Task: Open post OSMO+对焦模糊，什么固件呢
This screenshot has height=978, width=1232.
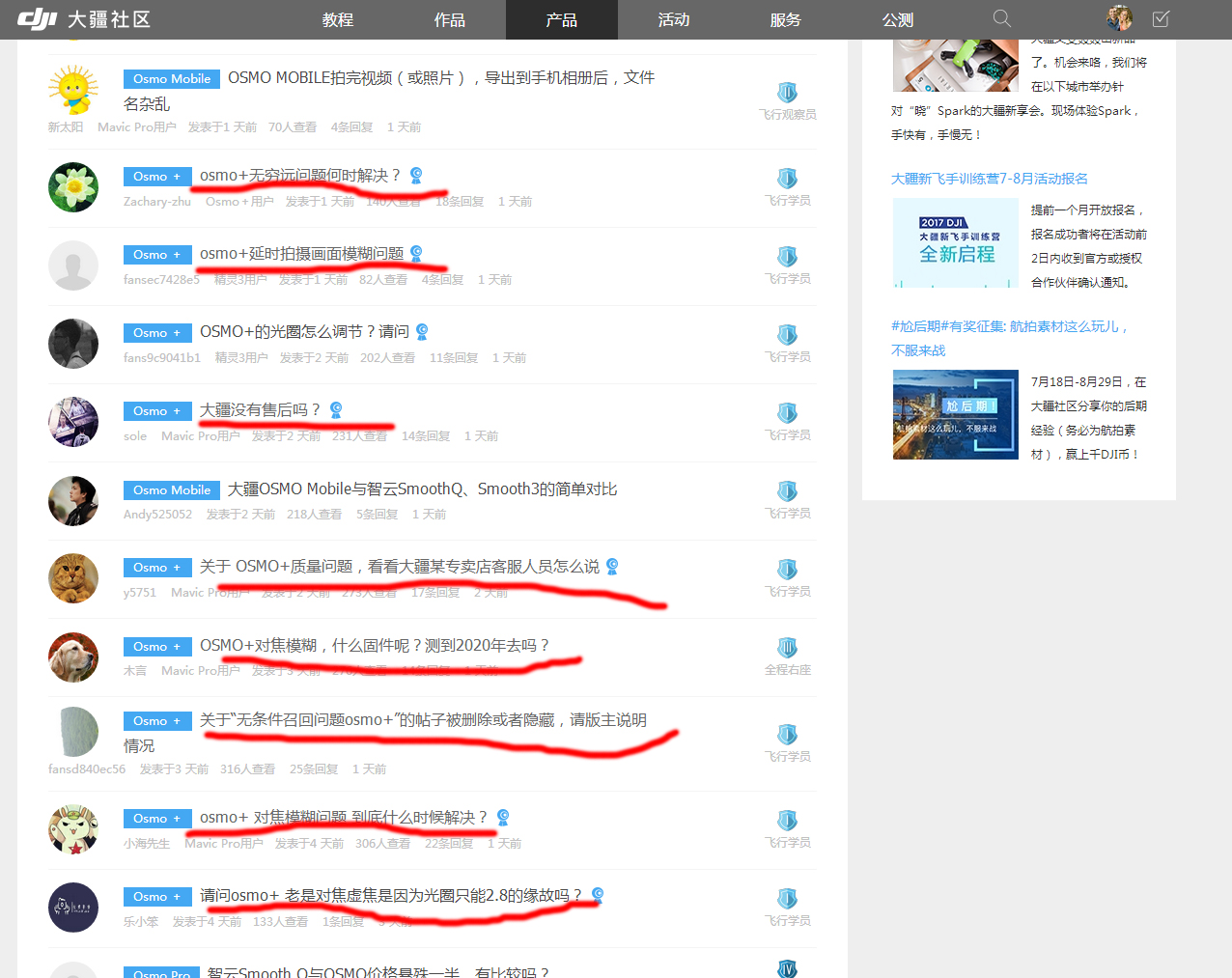Action: [x=375, y=646]
